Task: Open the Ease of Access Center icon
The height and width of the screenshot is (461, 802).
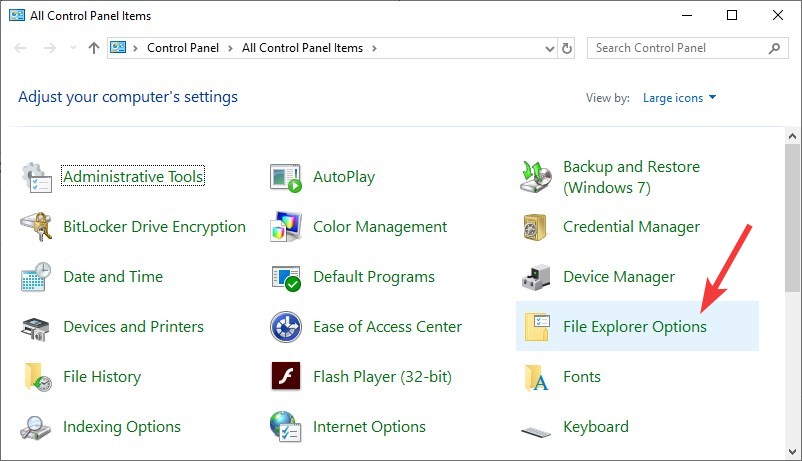Action: [285, 326]
